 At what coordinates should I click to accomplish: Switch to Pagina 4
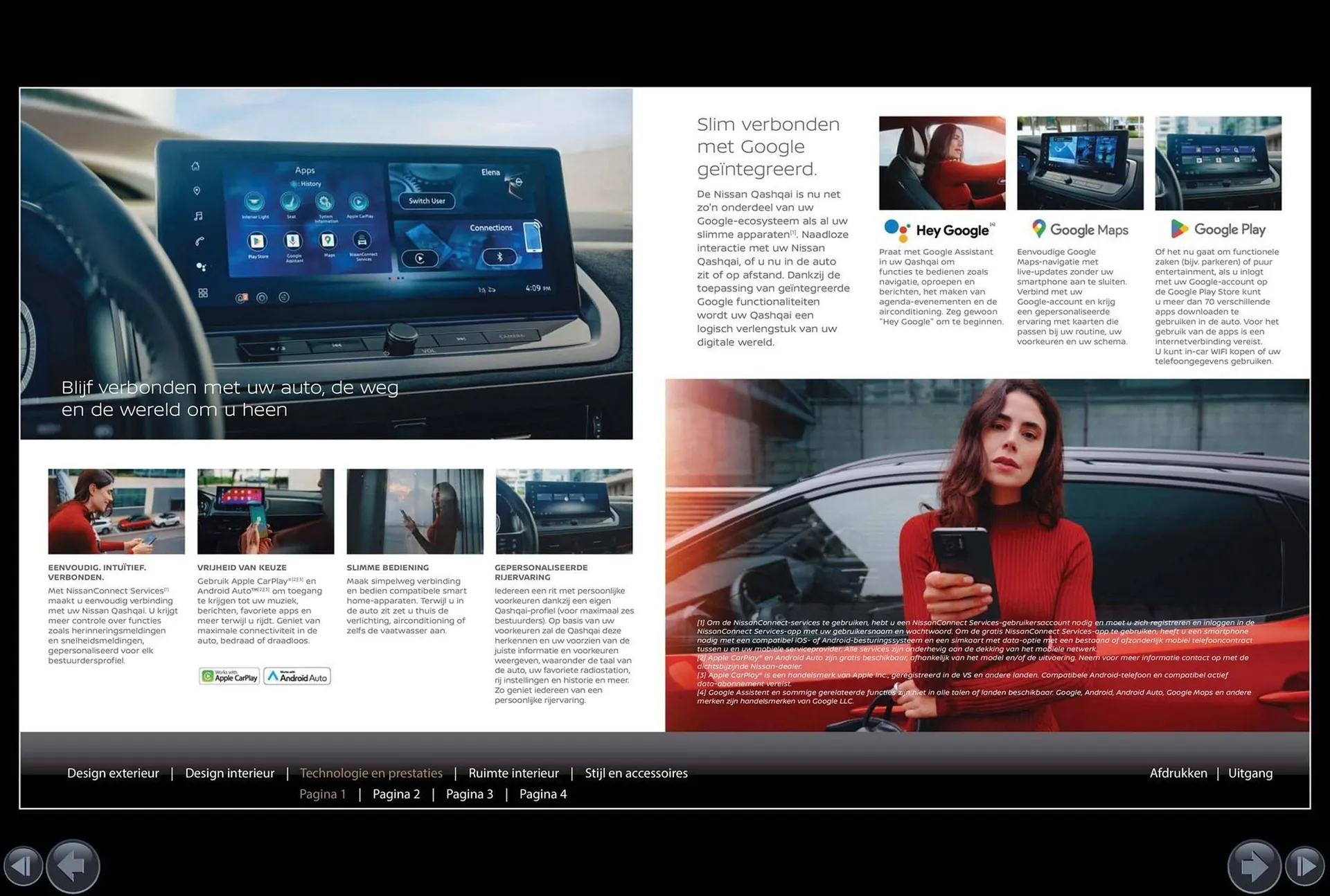543,794
